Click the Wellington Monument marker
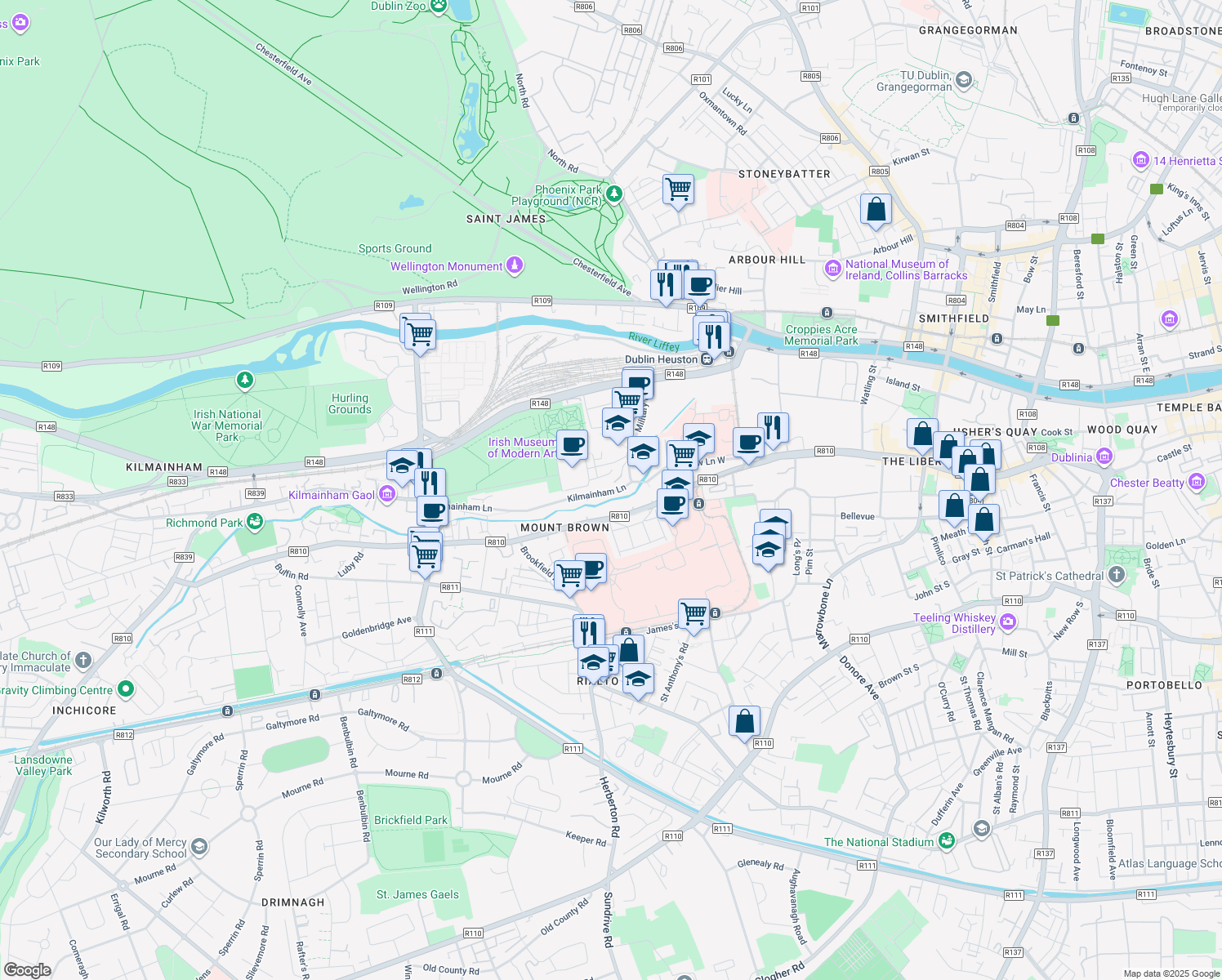 (514, 265)
